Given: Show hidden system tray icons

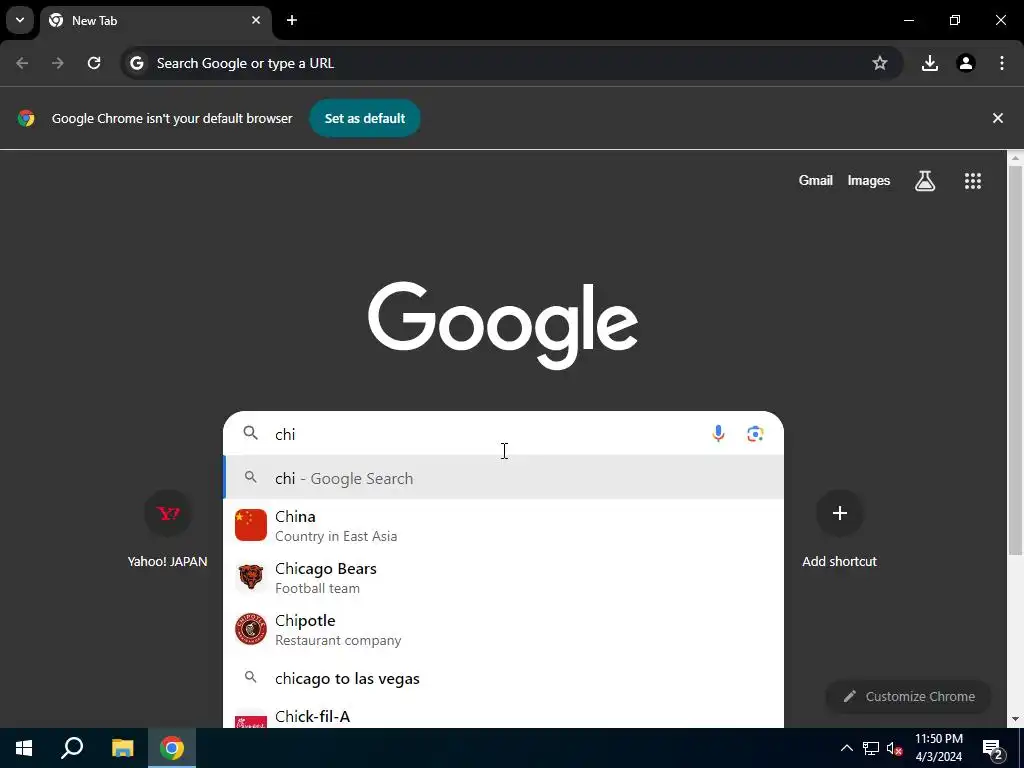Looking at the screenshot, I should [846, 748].
